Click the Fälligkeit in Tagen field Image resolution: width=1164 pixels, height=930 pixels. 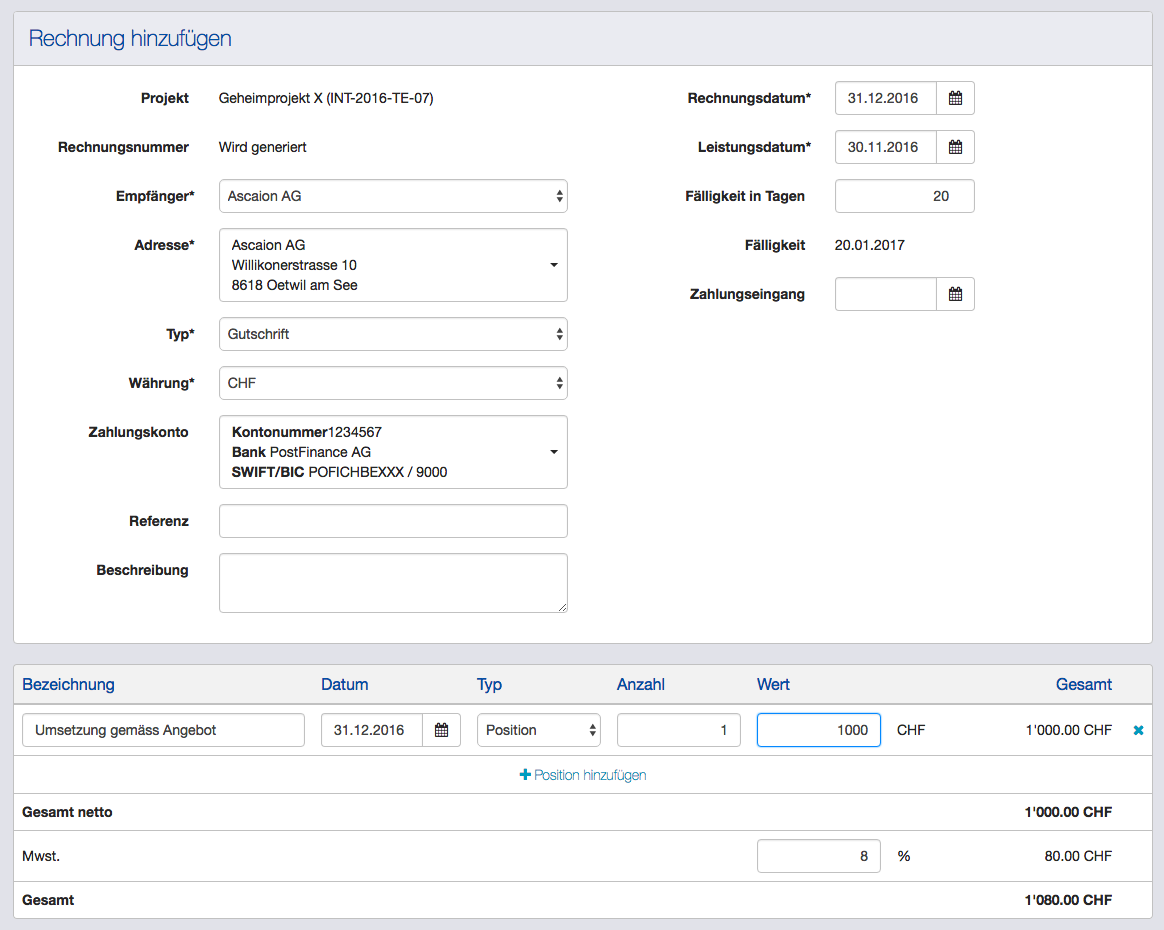(x=905, y=196)
